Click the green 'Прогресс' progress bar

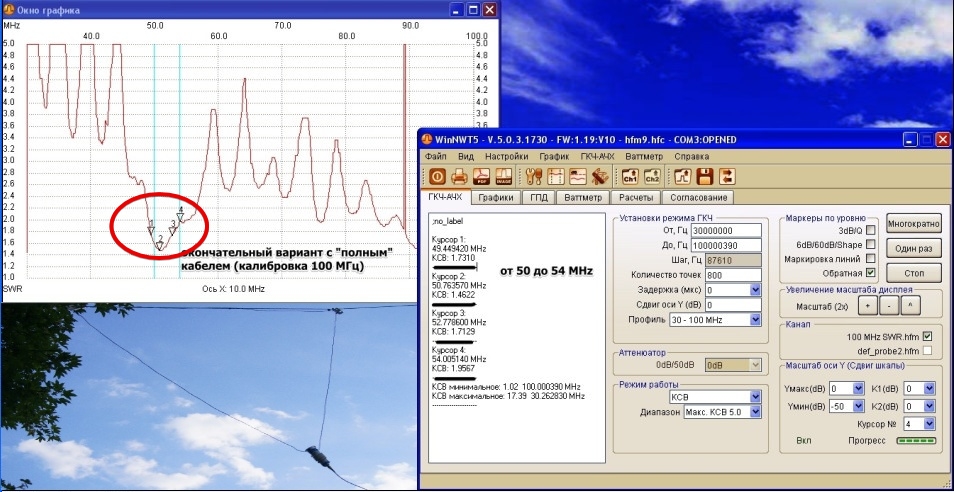[x=916, y=440]
